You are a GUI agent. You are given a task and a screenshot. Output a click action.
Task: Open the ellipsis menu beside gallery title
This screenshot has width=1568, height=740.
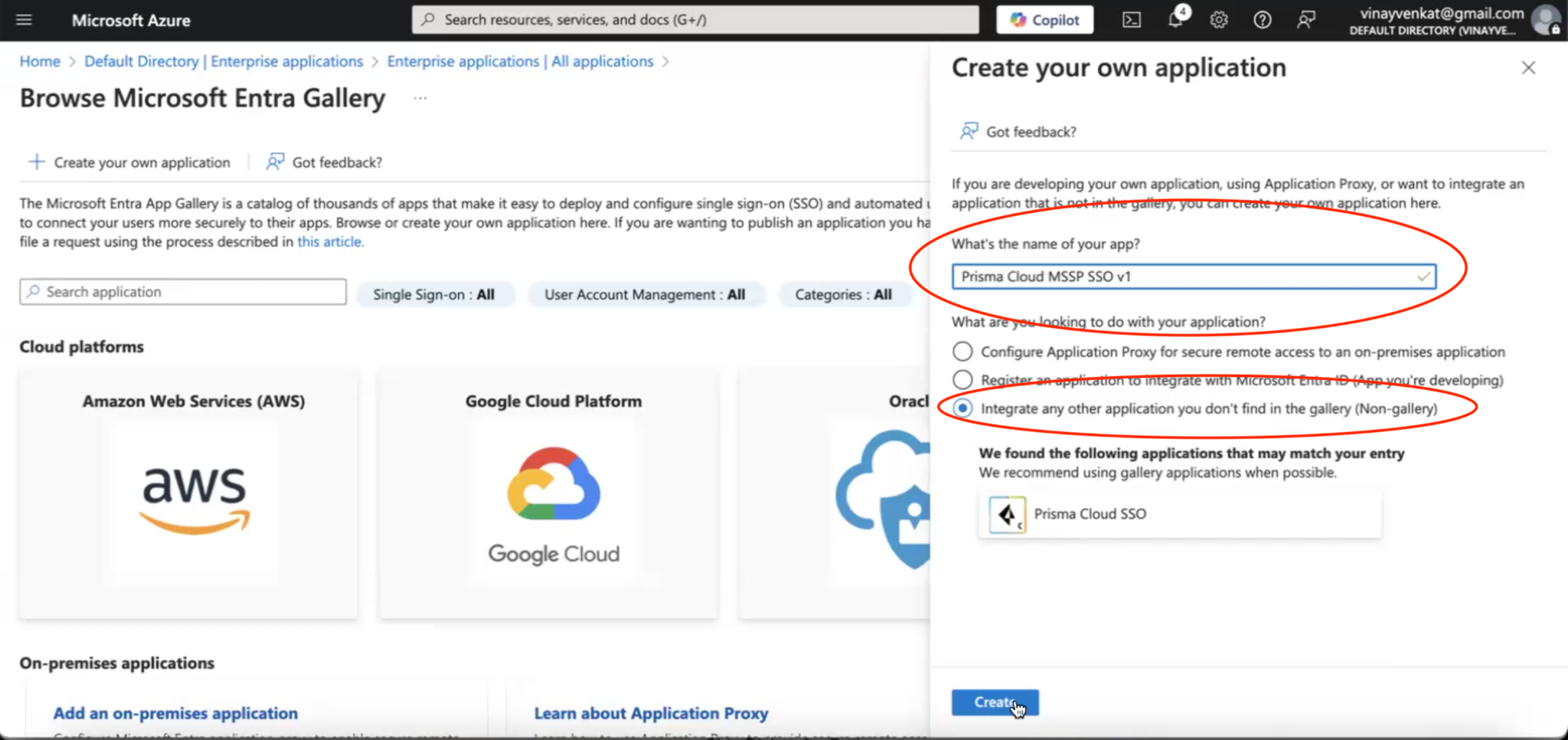pyautogui.click(x=420, y=98)
